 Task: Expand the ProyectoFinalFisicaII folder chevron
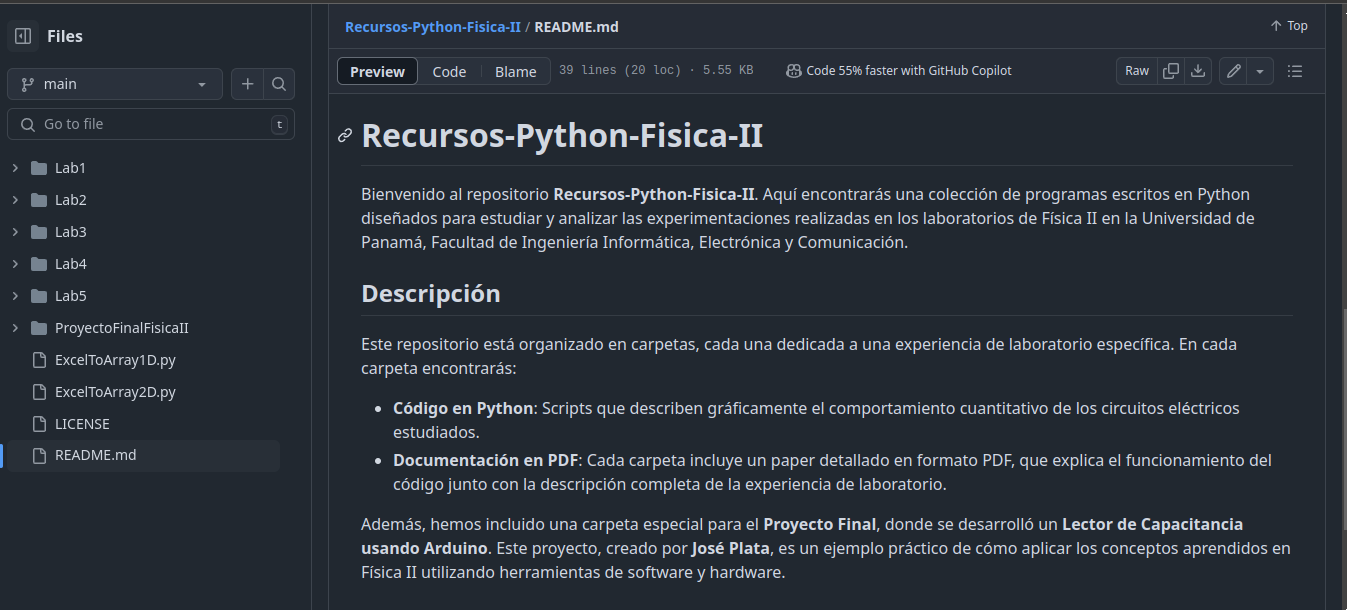[x=15, y=328]
